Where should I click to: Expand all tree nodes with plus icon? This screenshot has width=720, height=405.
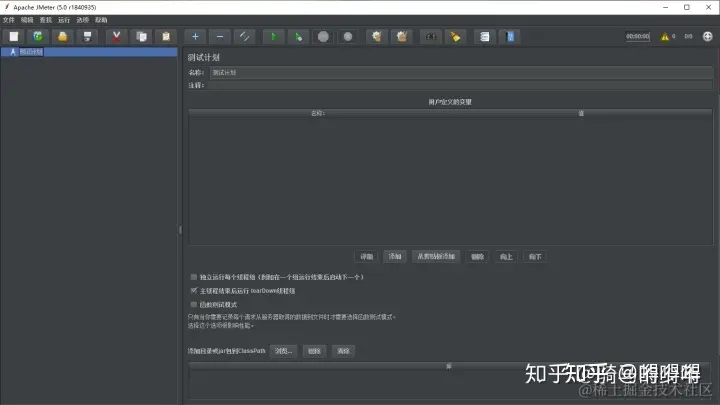click(195, 37)
